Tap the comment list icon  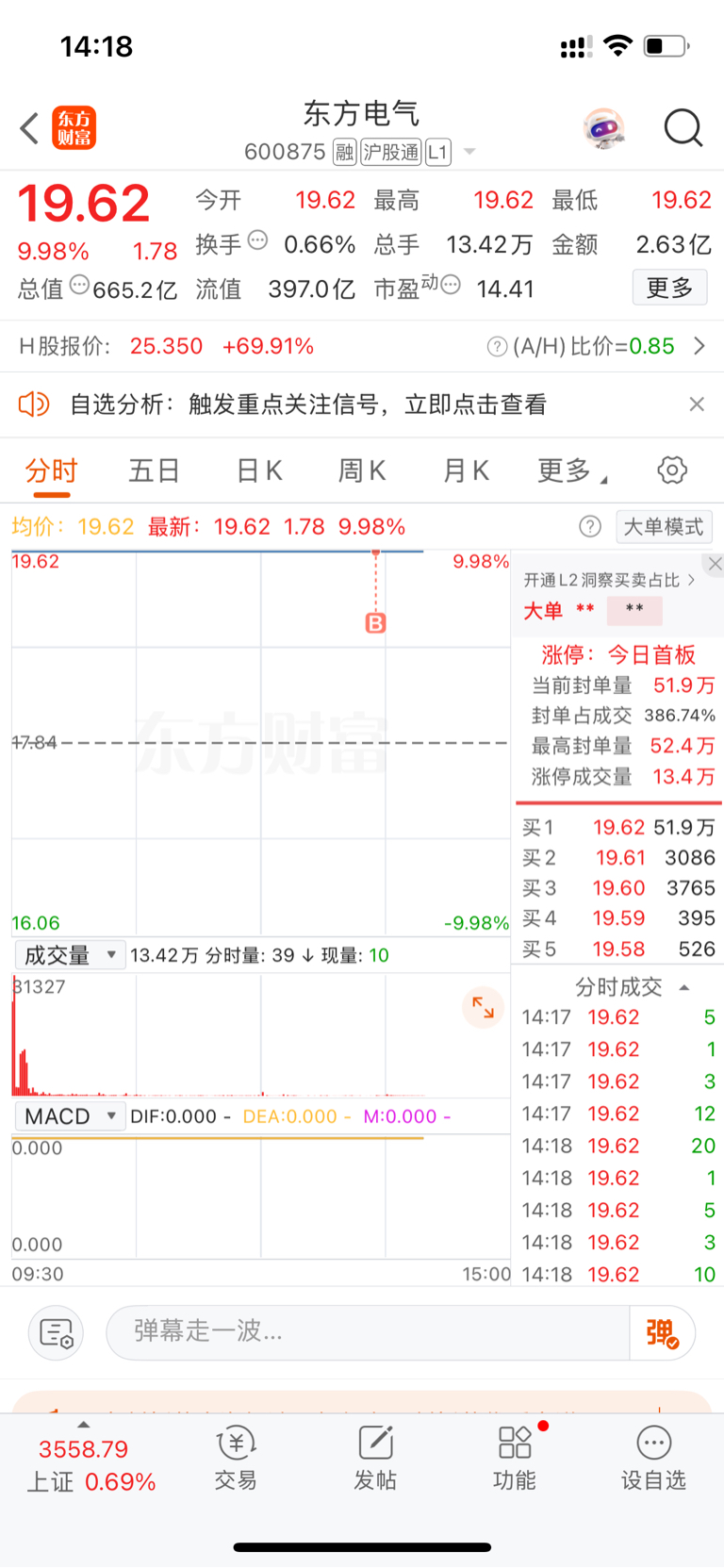[57, 1333]
